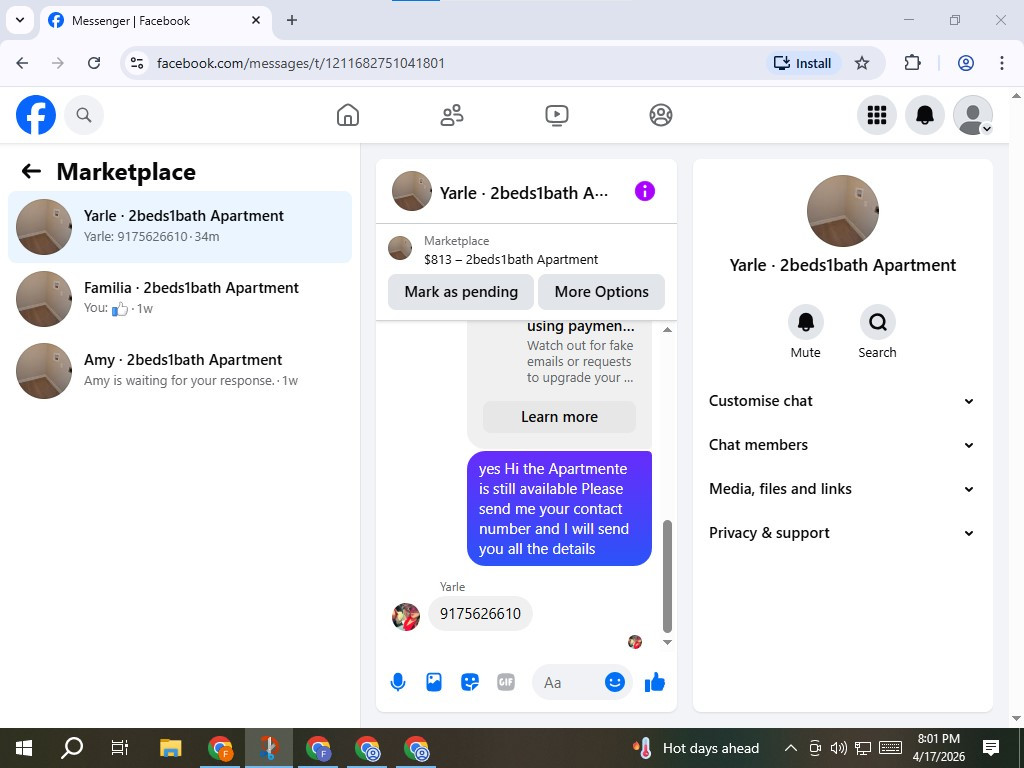
Task: Expand Privacy & support section
Action: coord(842,533)
